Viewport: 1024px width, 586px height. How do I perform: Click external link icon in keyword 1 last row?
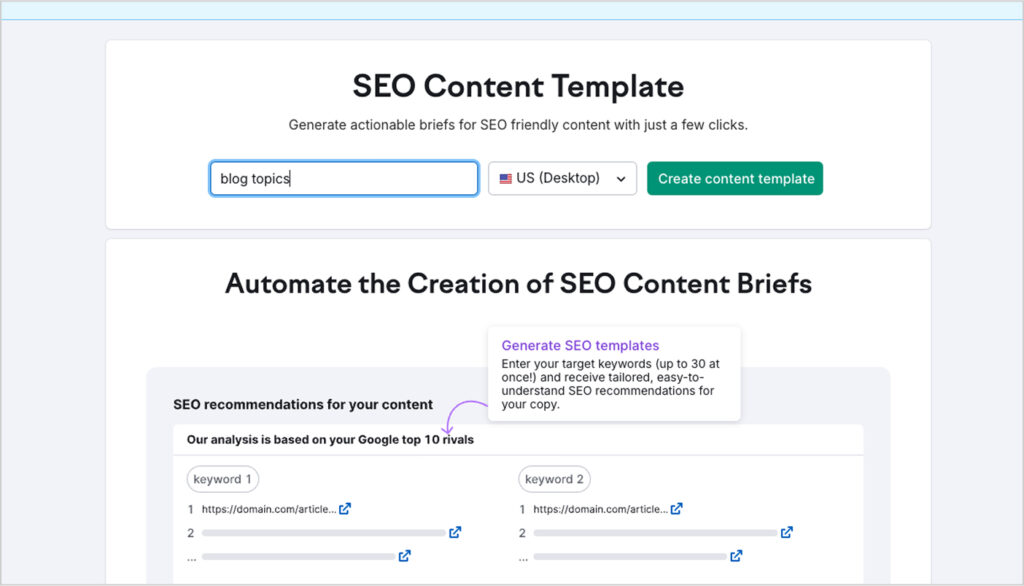(x=404, y=556)
